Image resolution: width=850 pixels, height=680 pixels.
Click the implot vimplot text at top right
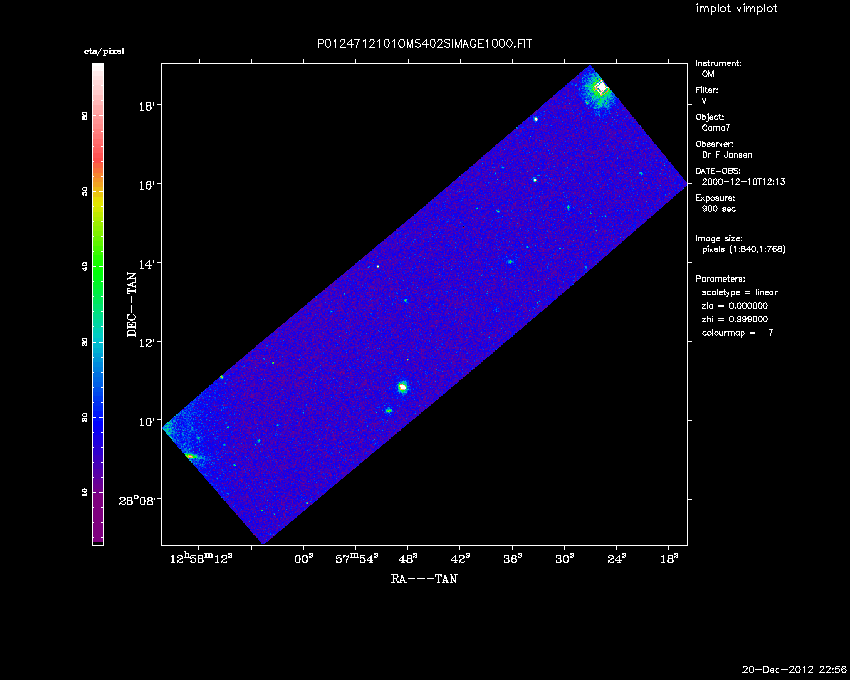tap(736, 9)
